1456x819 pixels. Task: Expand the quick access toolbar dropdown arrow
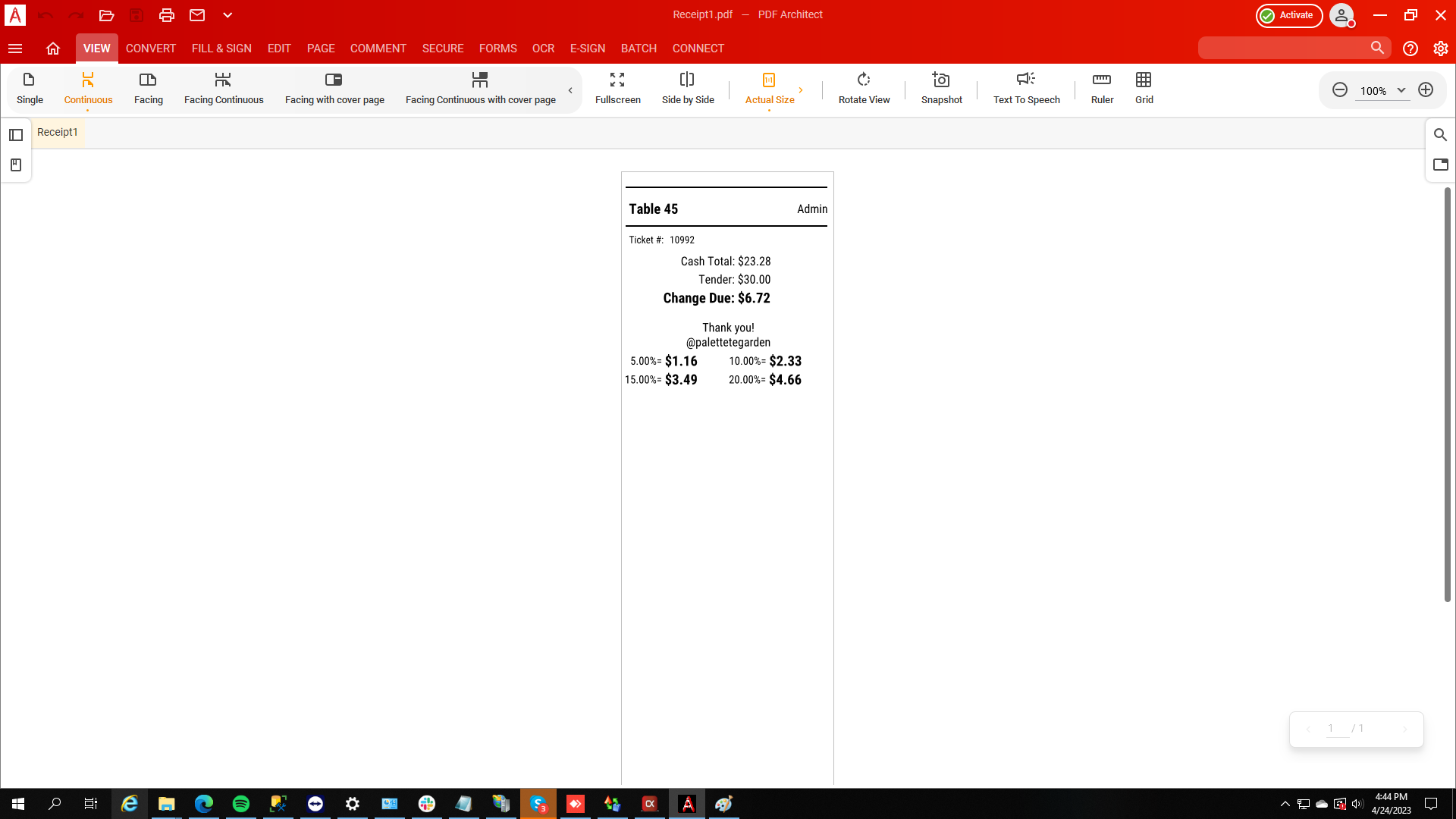click(x=227, y=15)
